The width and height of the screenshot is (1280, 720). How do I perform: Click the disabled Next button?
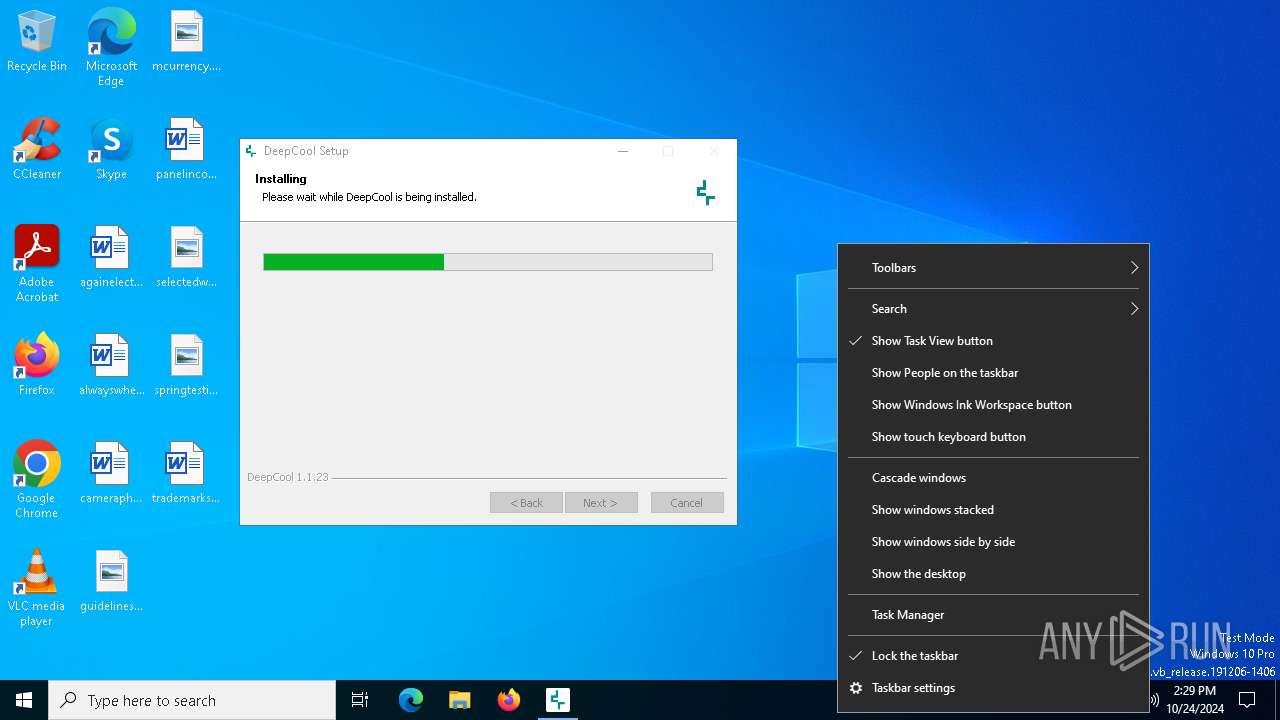(601, 503)
